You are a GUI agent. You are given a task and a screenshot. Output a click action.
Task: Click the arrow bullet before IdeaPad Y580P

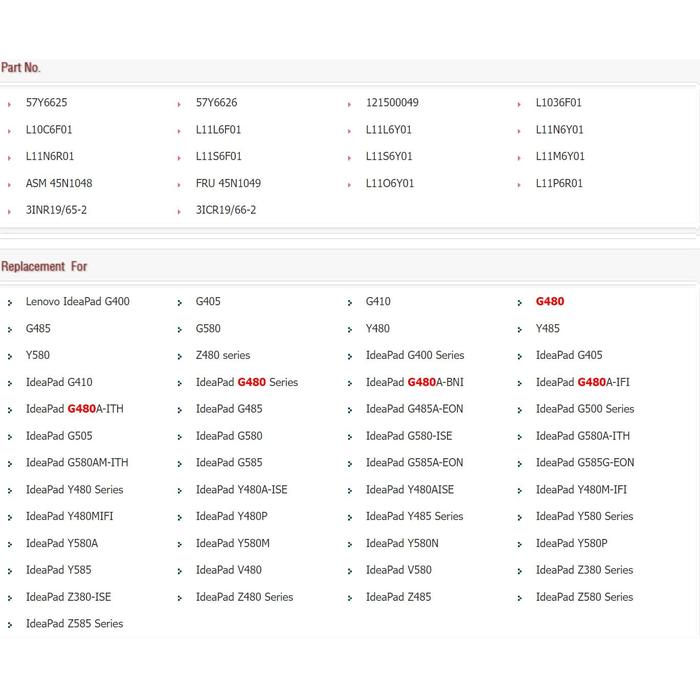click(520, 545)
